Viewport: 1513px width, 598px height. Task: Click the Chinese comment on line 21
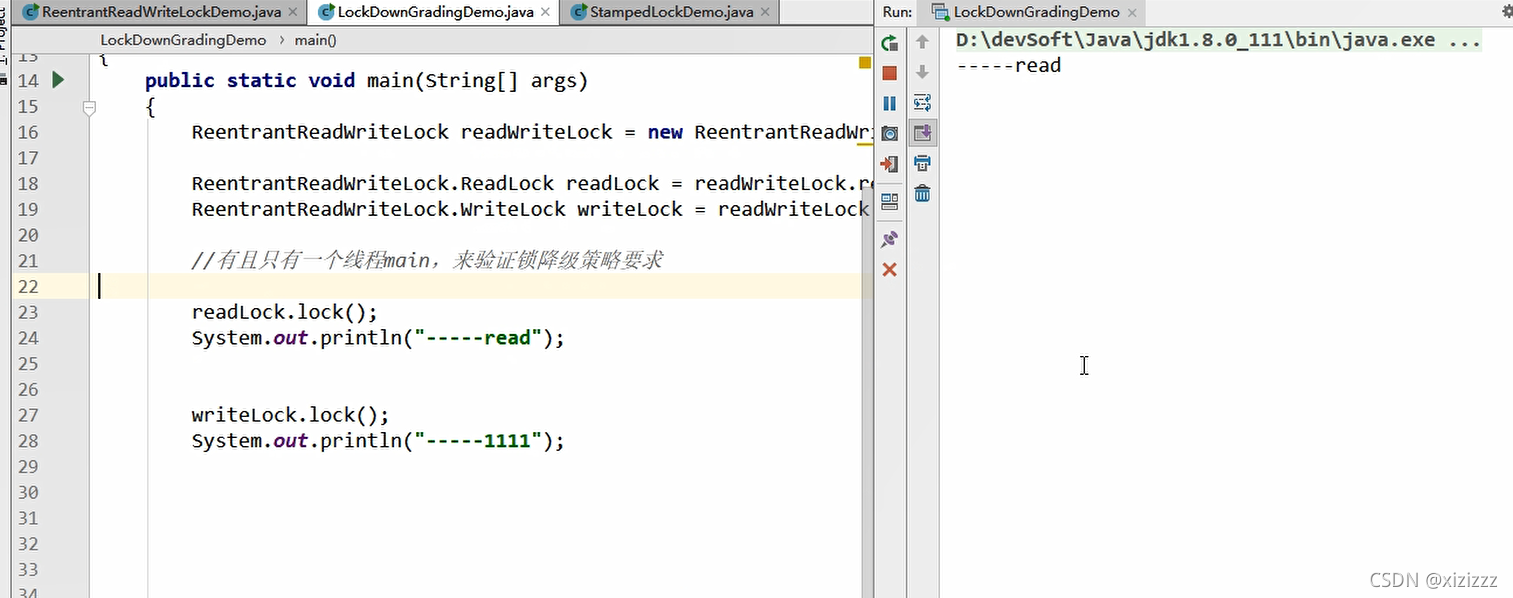(x=427, y=261)
